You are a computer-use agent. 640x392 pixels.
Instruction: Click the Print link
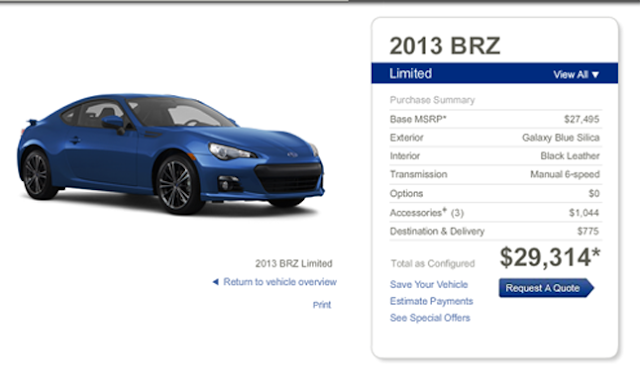tap(322, 305)
